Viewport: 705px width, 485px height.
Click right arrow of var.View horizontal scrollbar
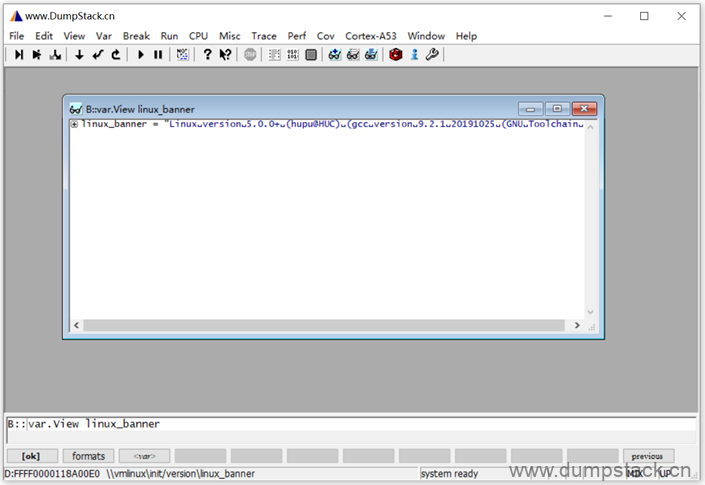pos(576,325)
